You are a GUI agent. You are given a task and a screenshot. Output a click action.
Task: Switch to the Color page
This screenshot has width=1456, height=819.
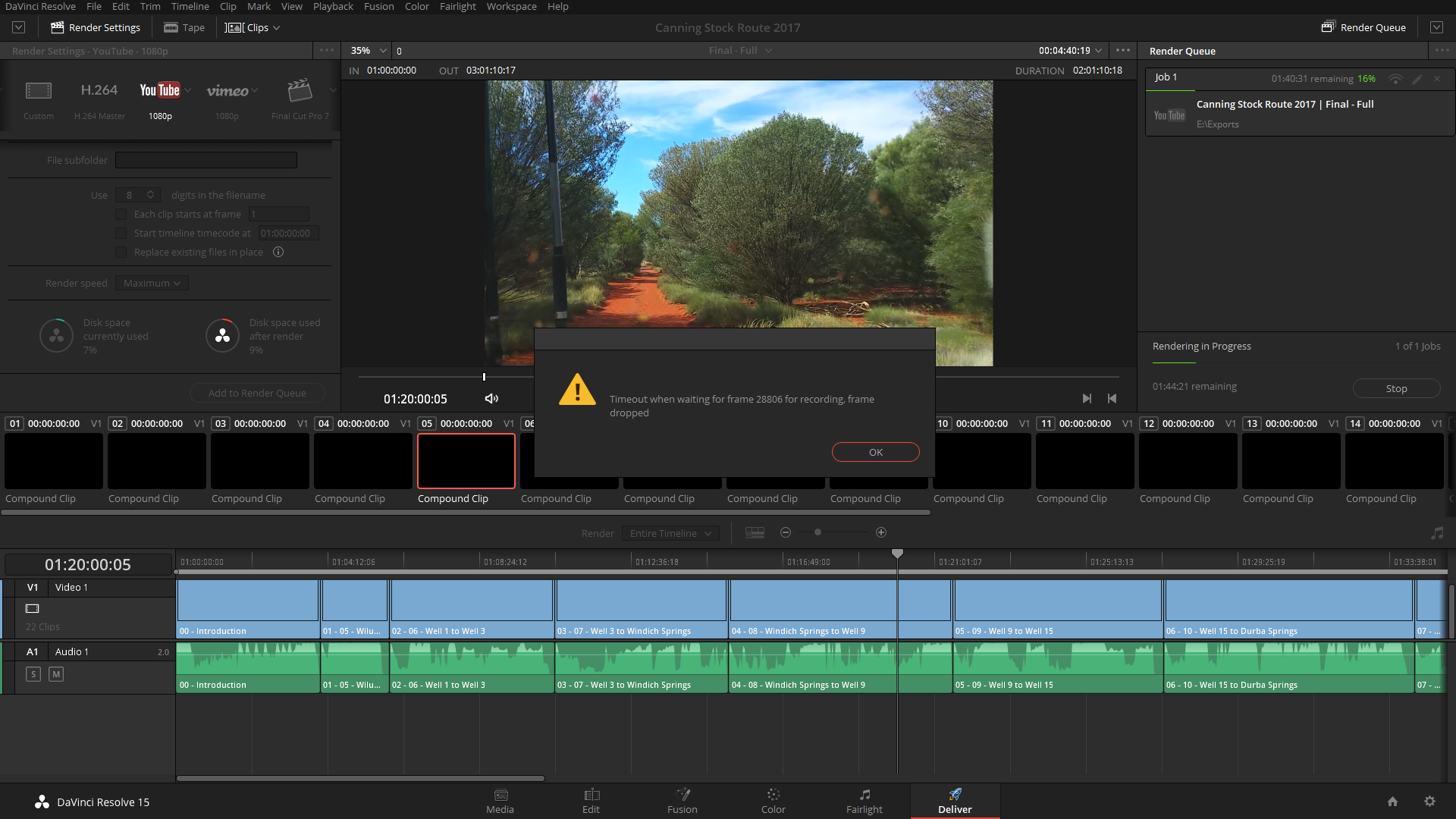point(773,801)
